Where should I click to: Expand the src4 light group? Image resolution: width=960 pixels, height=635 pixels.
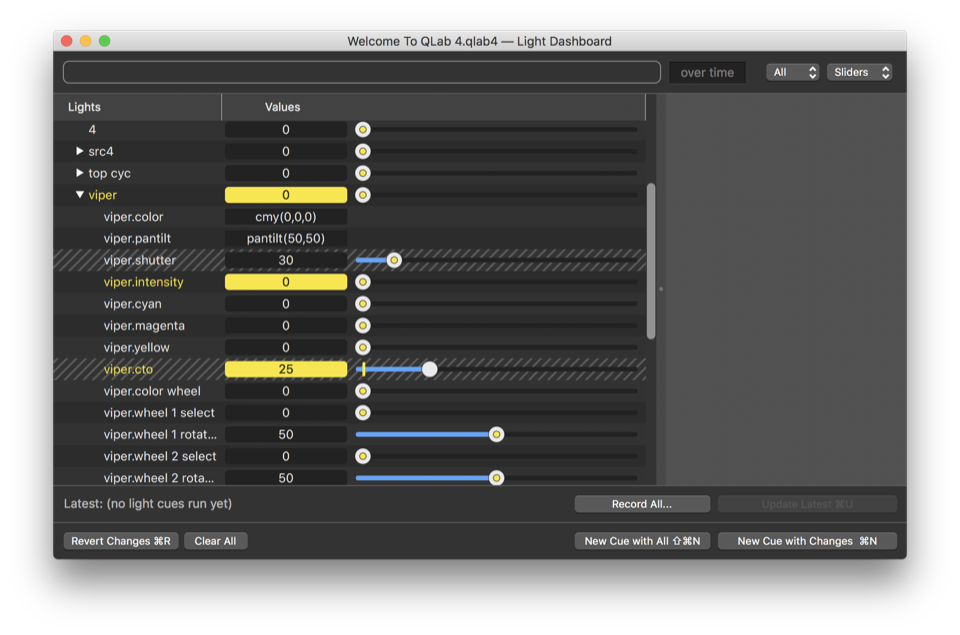coord(80,152)
